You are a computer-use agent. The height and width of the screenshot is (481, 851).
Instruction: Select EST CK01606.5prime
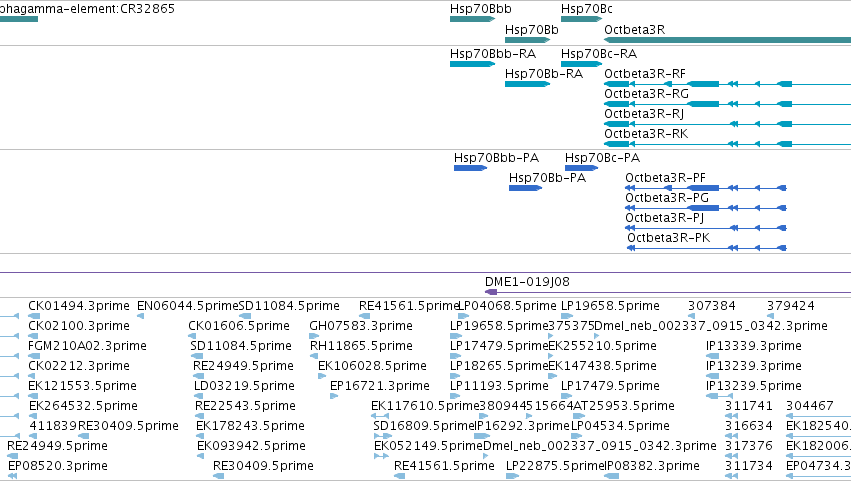239,326
